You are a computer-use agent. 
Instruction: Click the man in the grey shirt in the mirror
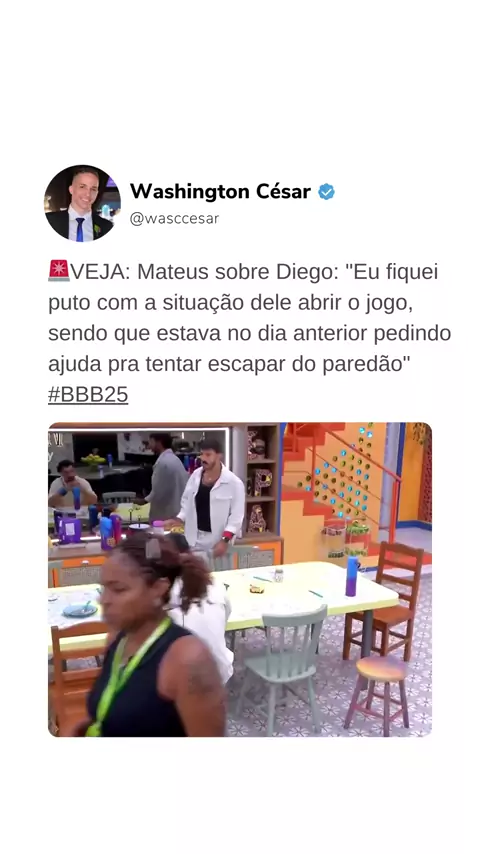pos(165,478)
